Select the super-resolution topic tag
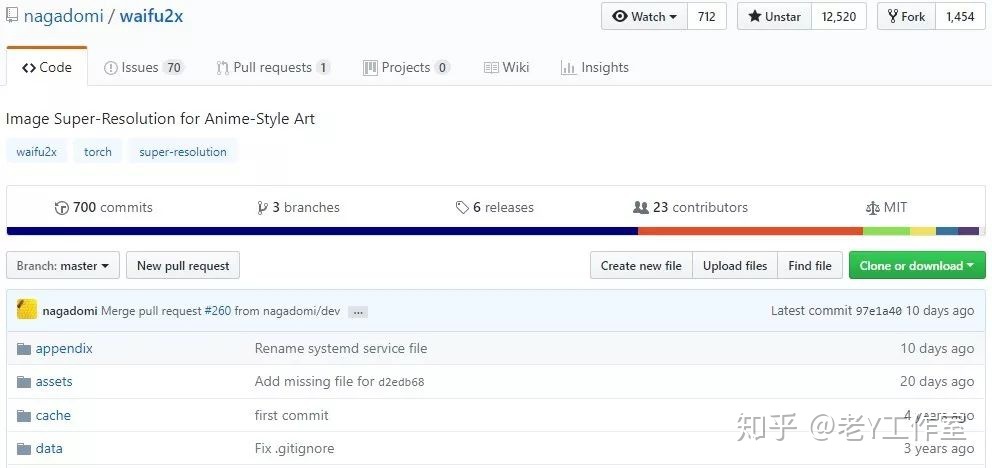 pos(183,152)
